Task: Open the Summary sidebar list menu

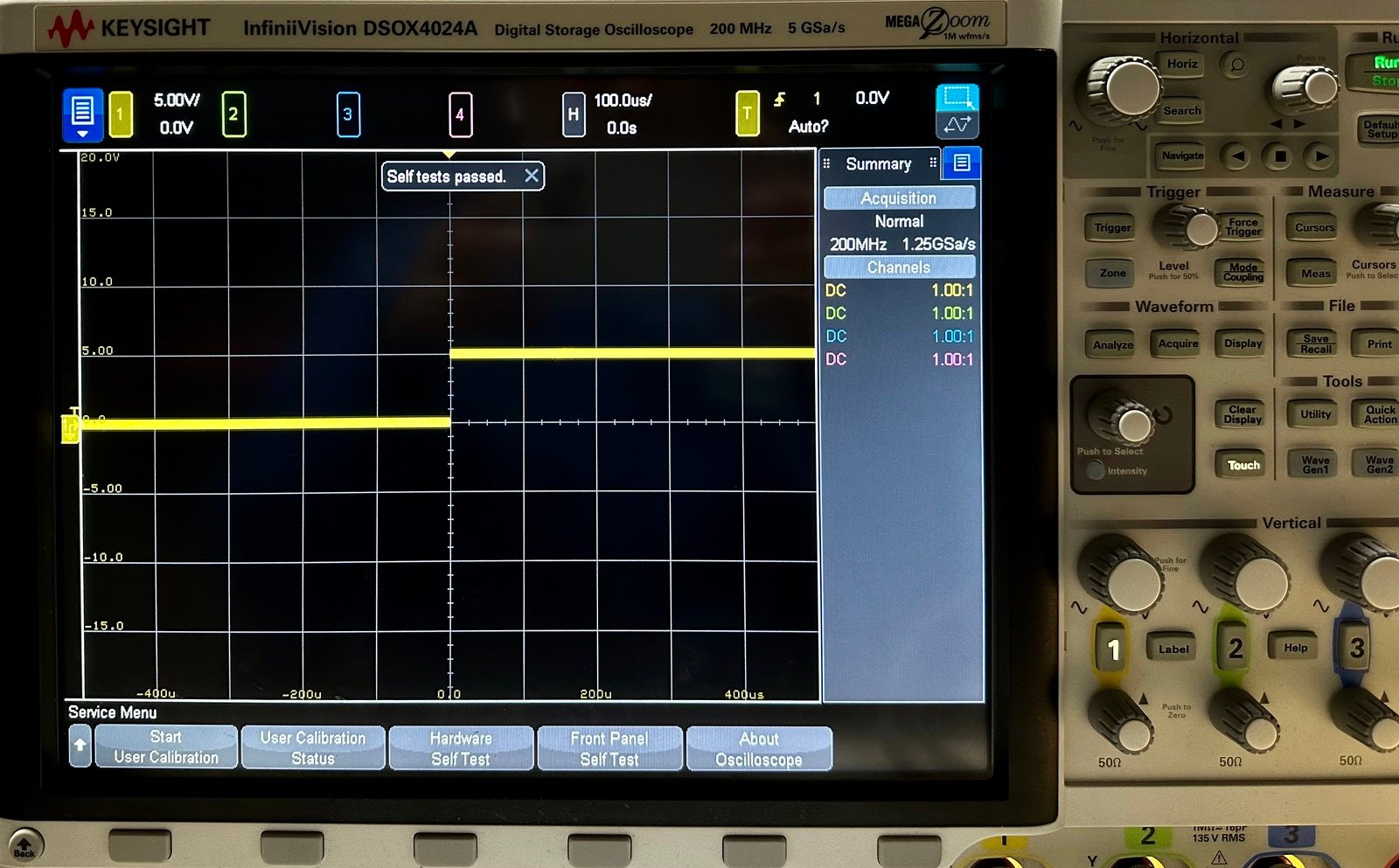Action: click(962, 163)
